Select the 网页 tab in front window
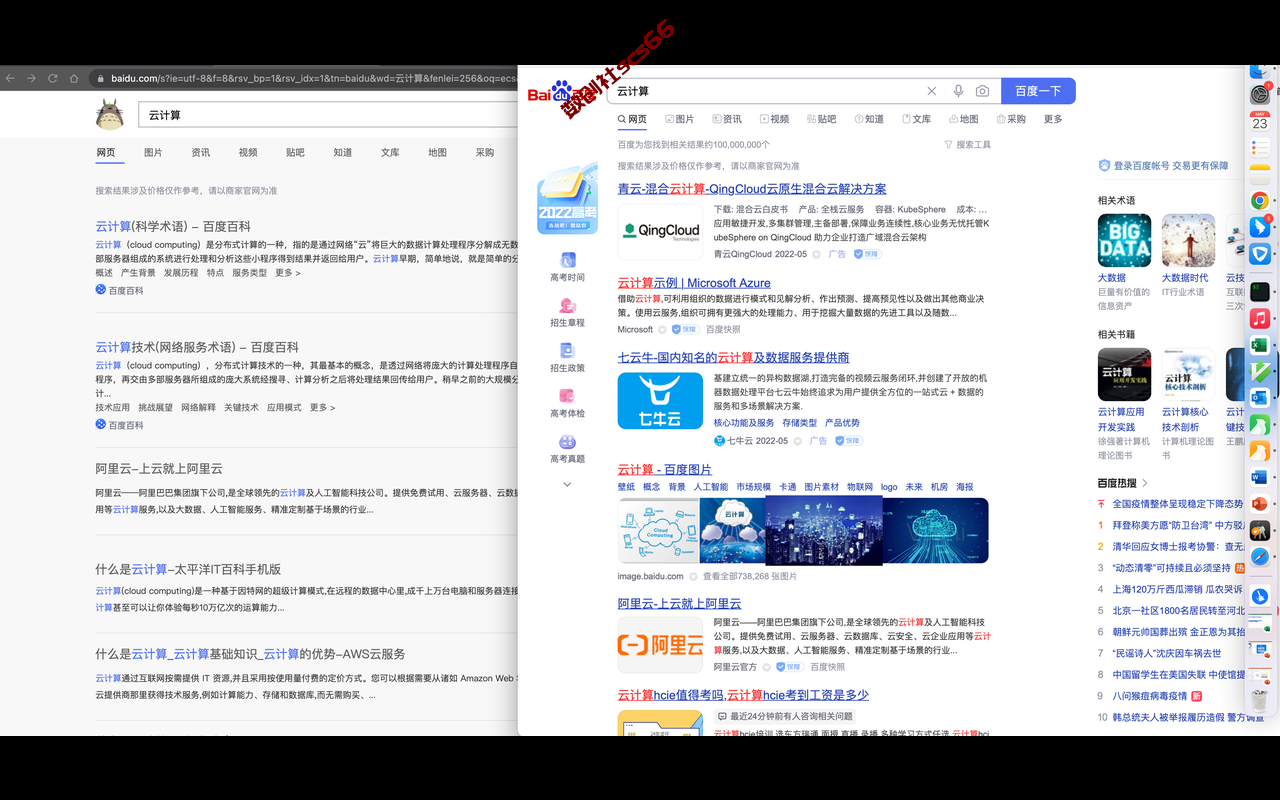This screenshot has height=800, width=1280. (x=633, y=119)
